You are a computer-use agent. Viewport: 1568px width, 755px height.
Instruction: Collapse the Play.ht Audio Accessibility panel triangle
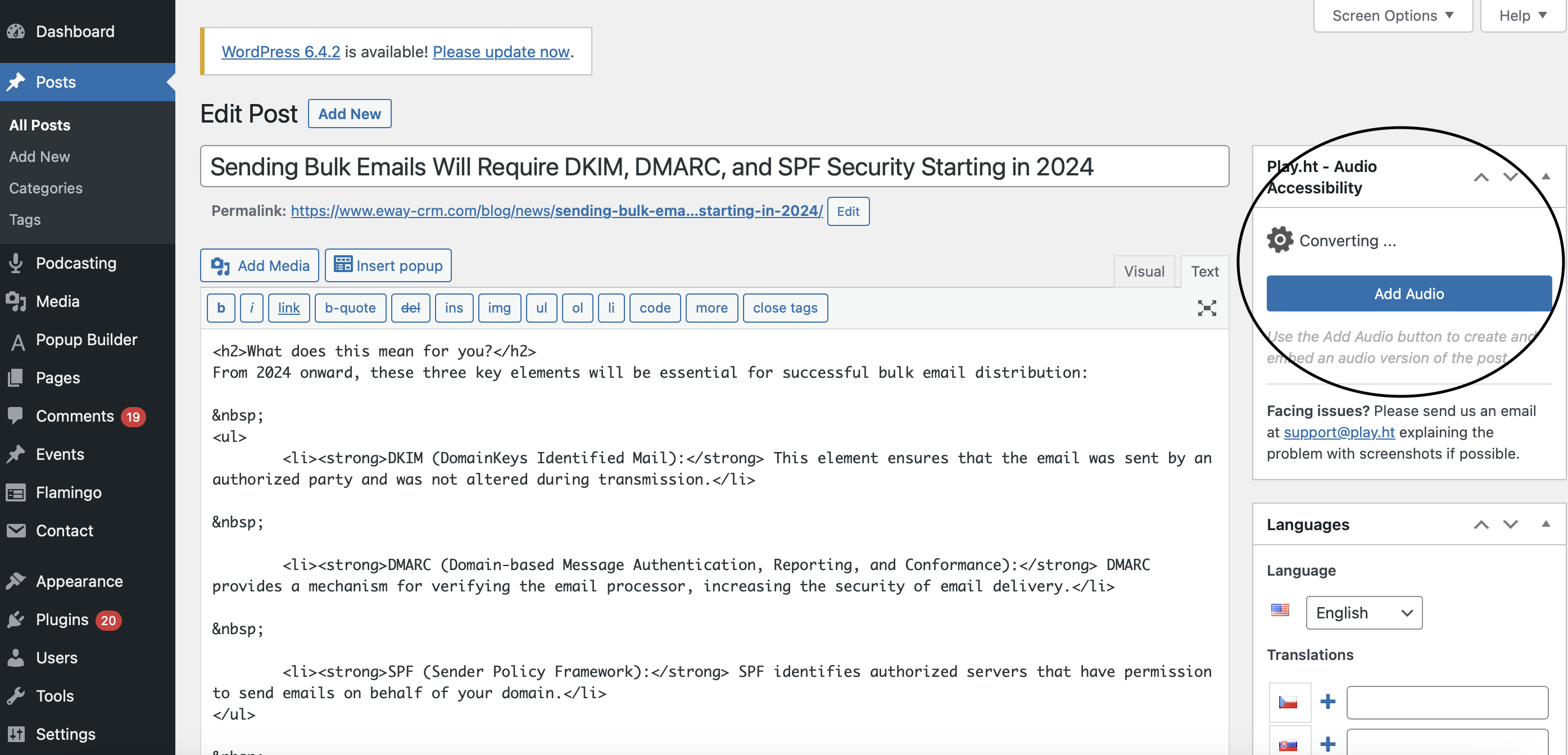(1546, 177)
